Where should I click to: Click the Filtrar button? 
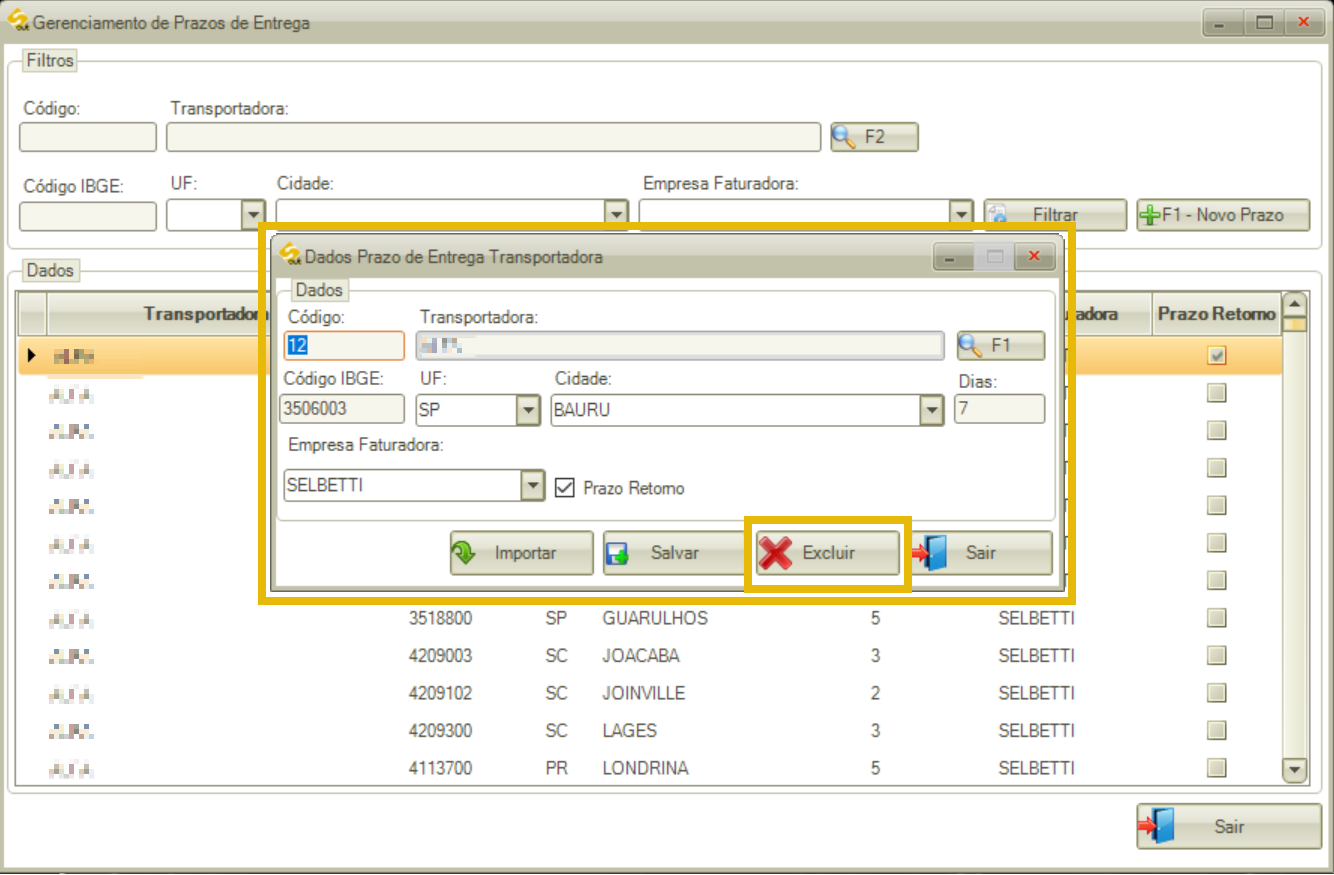click(x=1055, y=215)
